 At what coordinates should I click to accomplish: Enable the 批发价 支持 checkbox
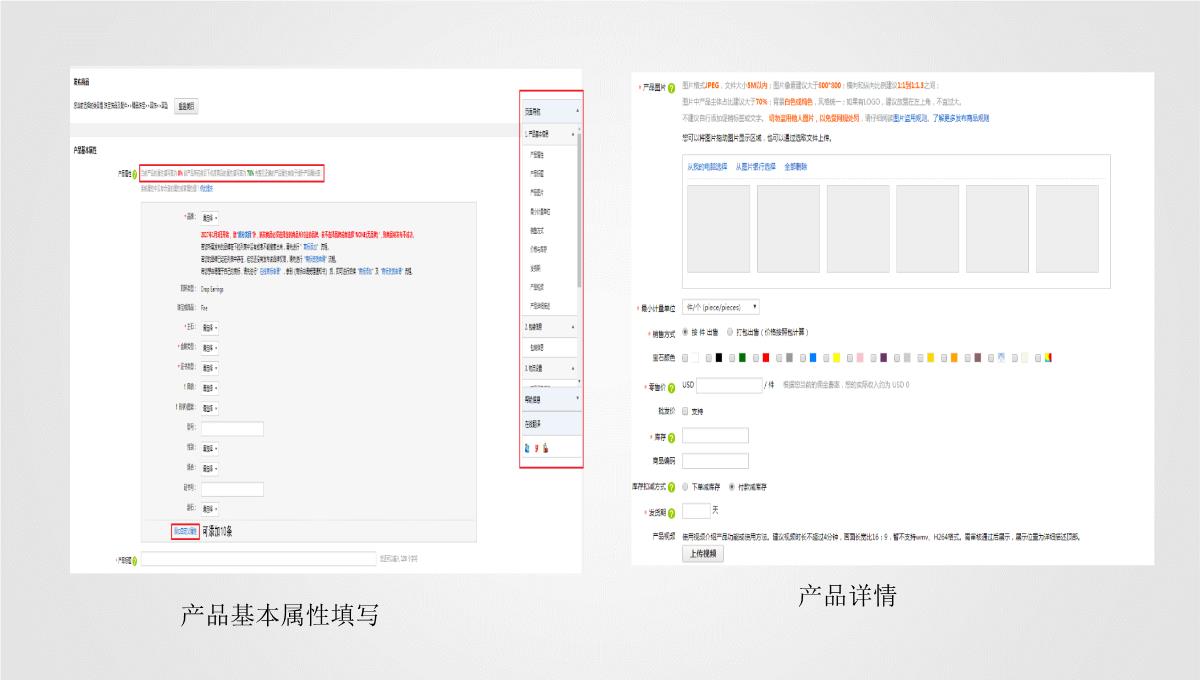point(685,411)
